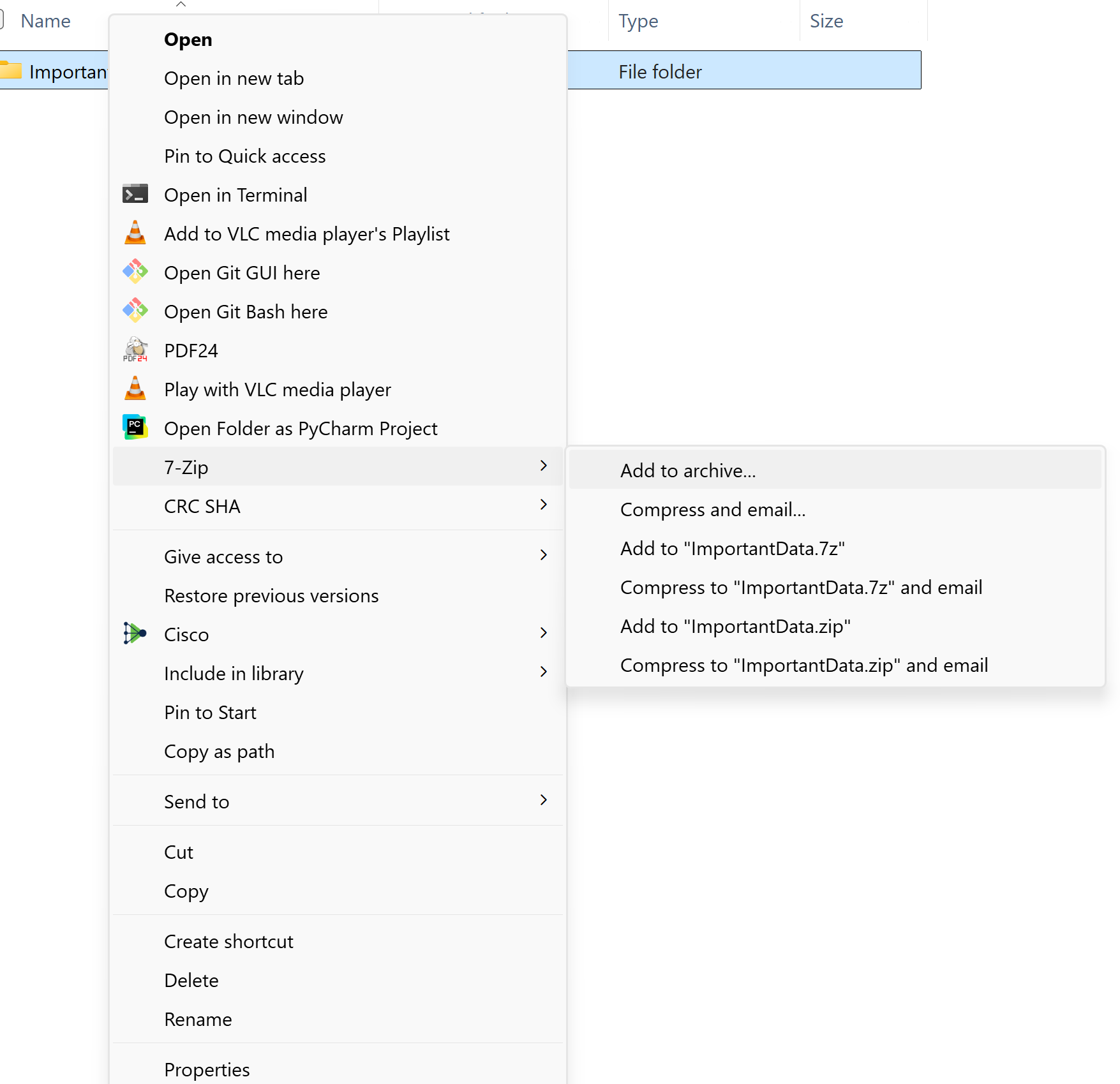Expand the Include in library submenu
This screenshot has width=1120, height=1084.
tap(543, 672)
